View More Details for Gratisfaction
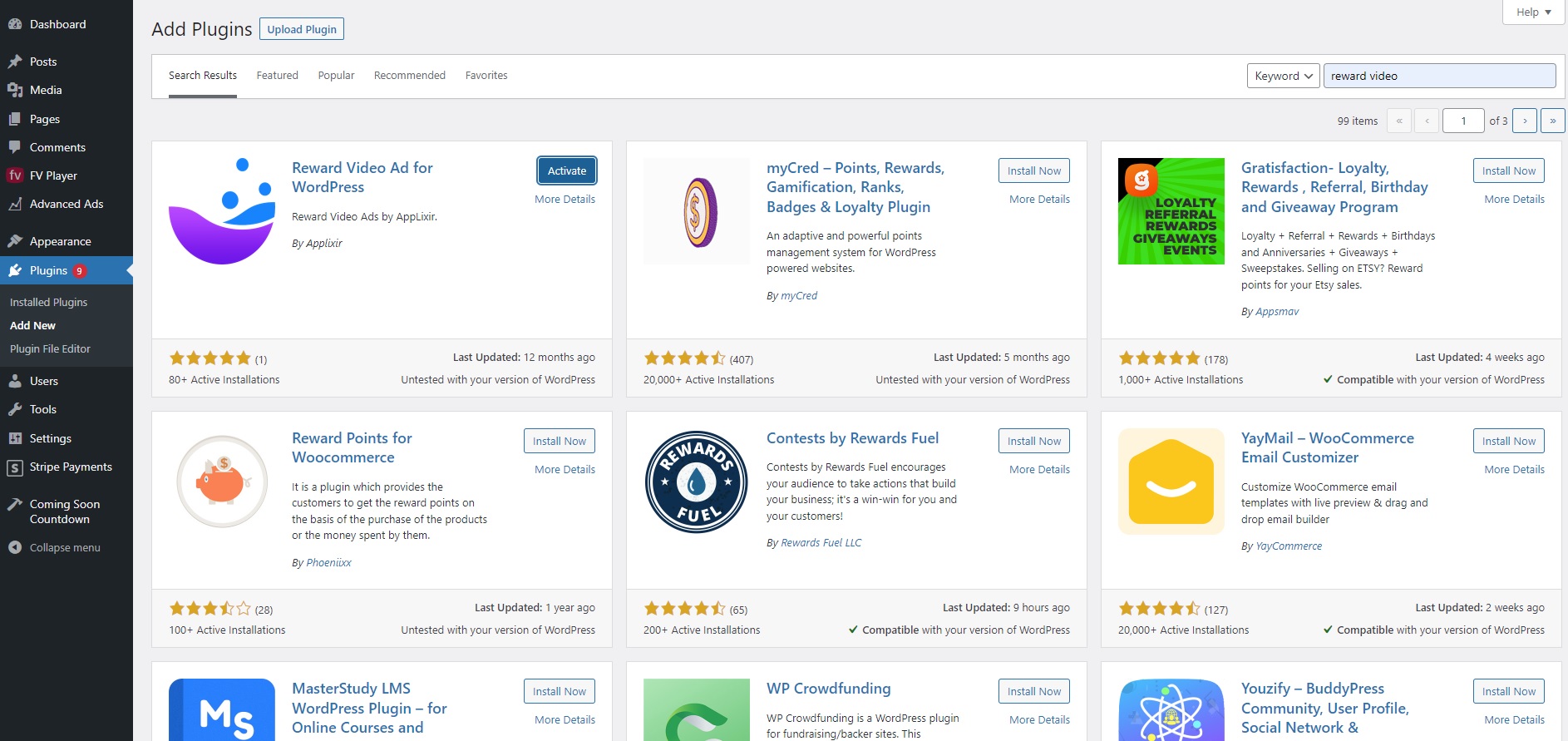The image size is (1568, 741). (1514, 200)
